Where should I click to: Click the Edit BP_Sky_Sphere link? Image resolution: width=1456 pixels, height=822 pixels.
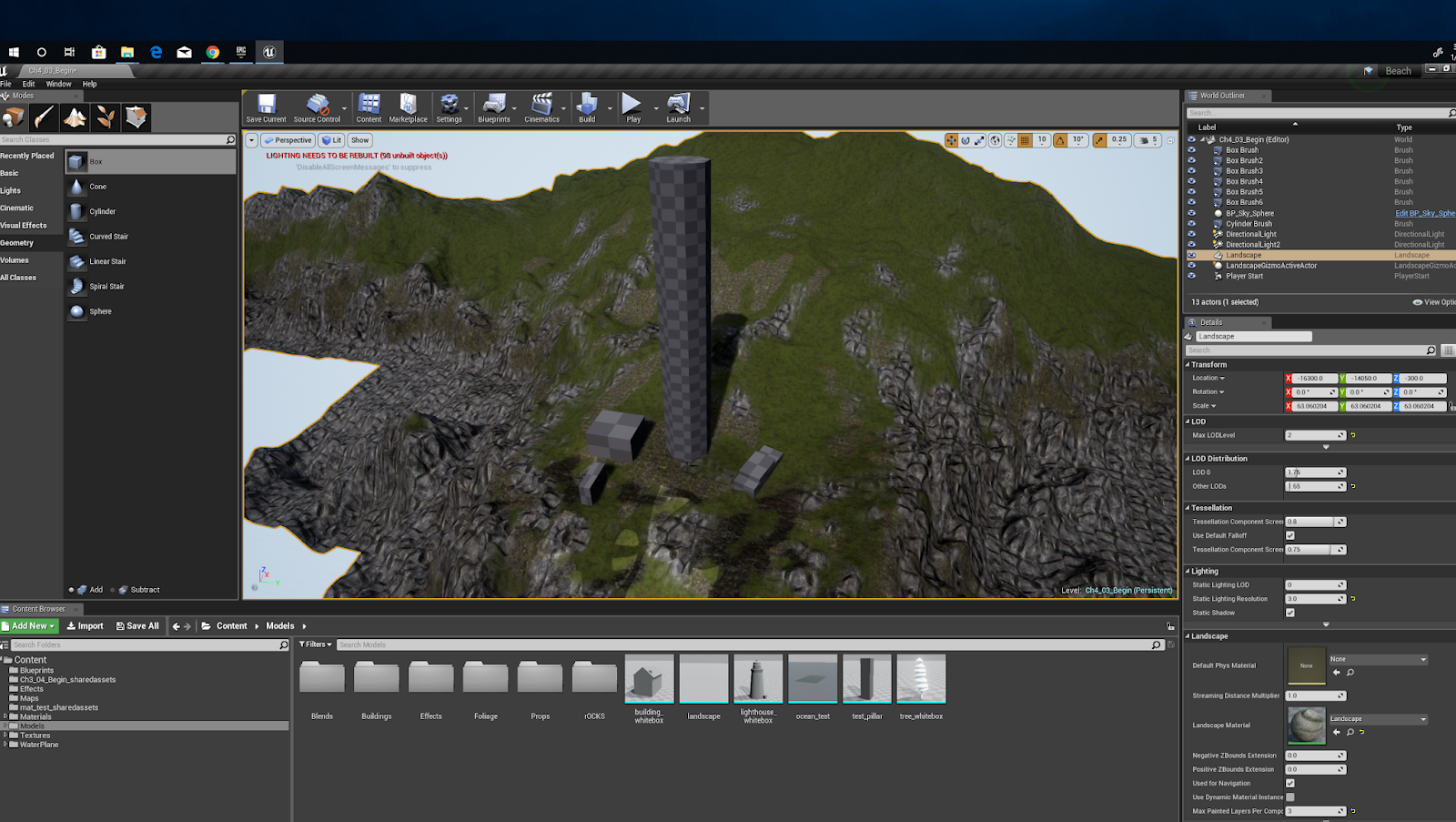pos(1425,213)
